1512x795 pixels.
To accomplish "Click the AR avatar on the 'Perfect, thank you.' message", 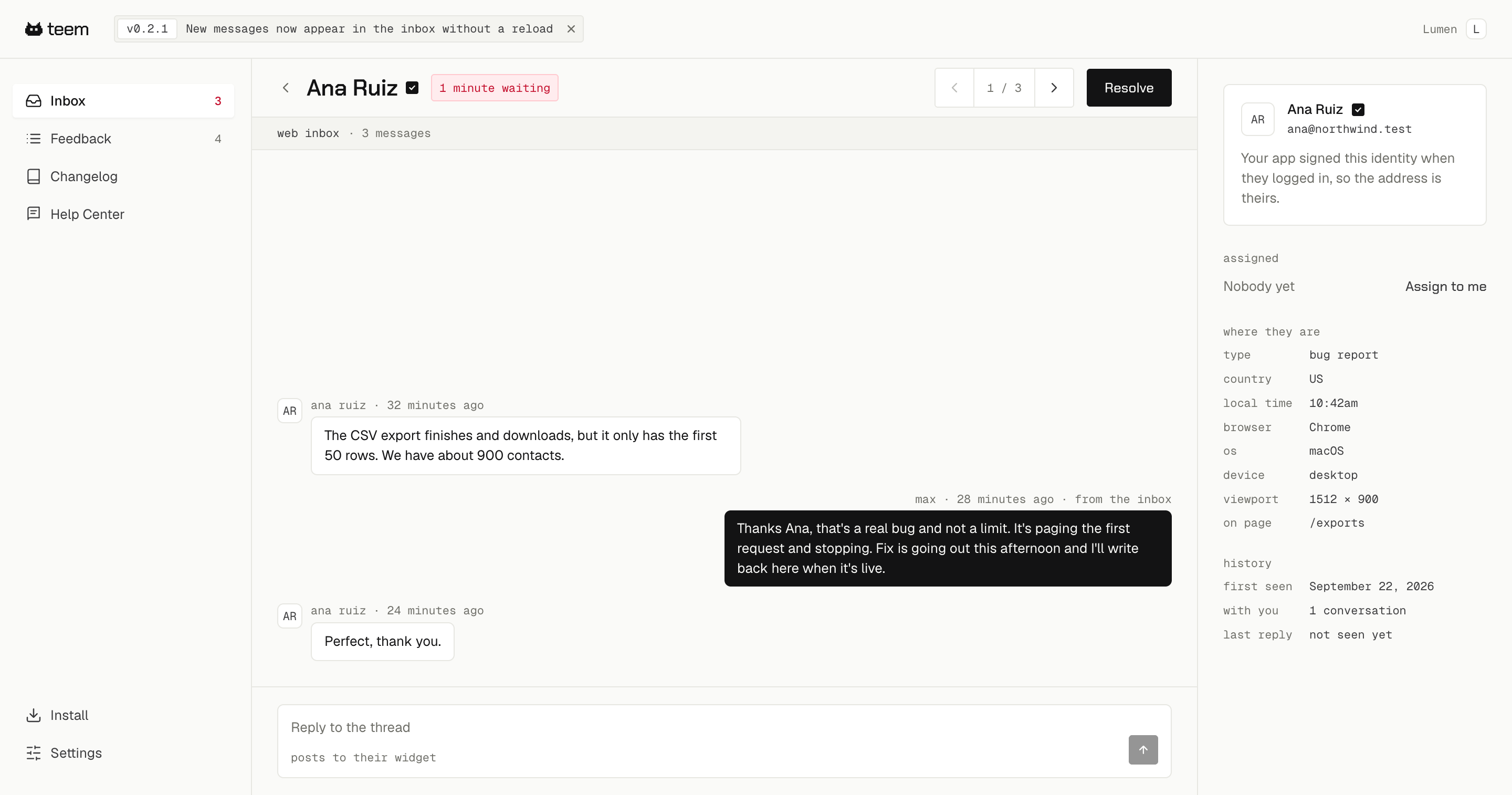I will [x=289, y=616].
